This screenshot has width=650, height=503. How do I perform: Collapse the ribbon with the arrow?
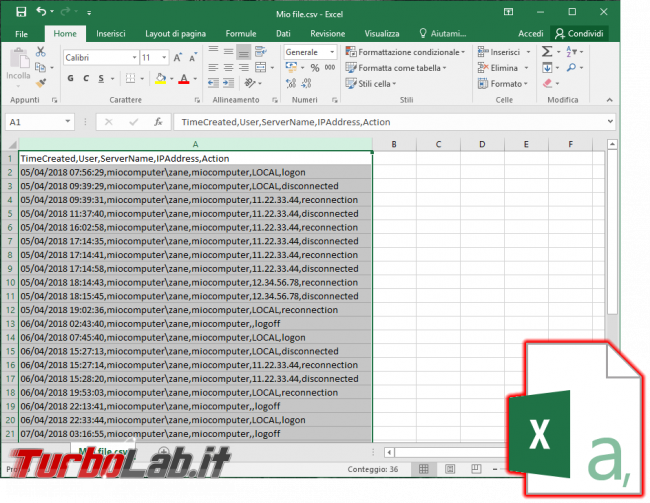(609, 100)
